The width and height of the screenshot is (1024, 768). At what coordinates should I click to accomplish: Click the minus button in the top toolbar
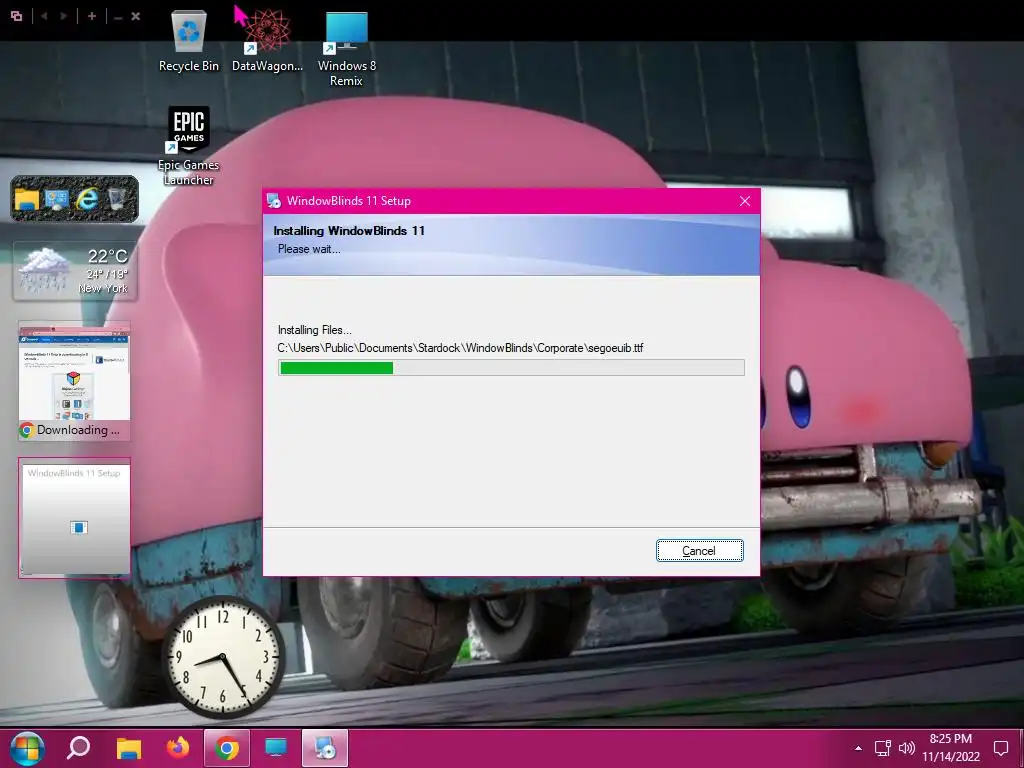coord(118,16)
